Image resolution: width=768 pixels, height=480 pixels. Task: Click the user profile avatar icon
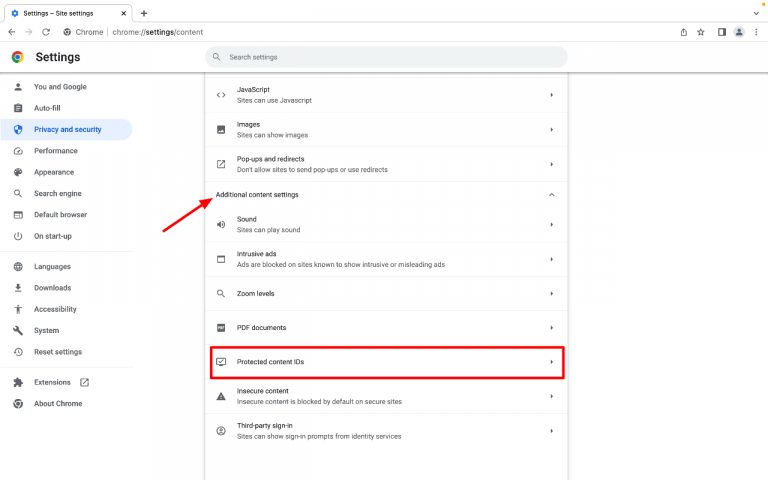click(739, 32)
